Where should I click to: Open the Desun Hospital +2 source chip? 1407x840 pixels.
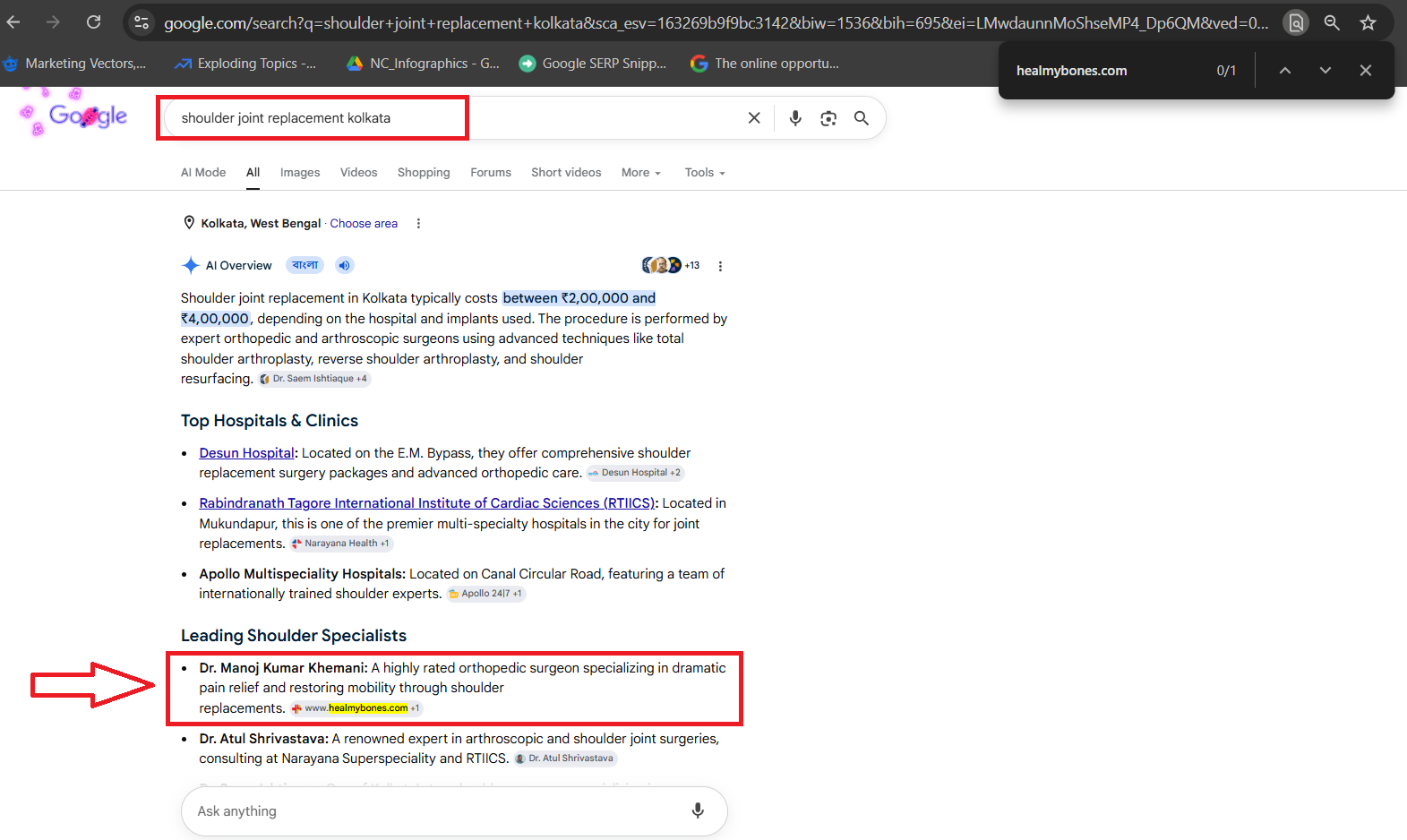pyautogui.click(x=635, y=473)
